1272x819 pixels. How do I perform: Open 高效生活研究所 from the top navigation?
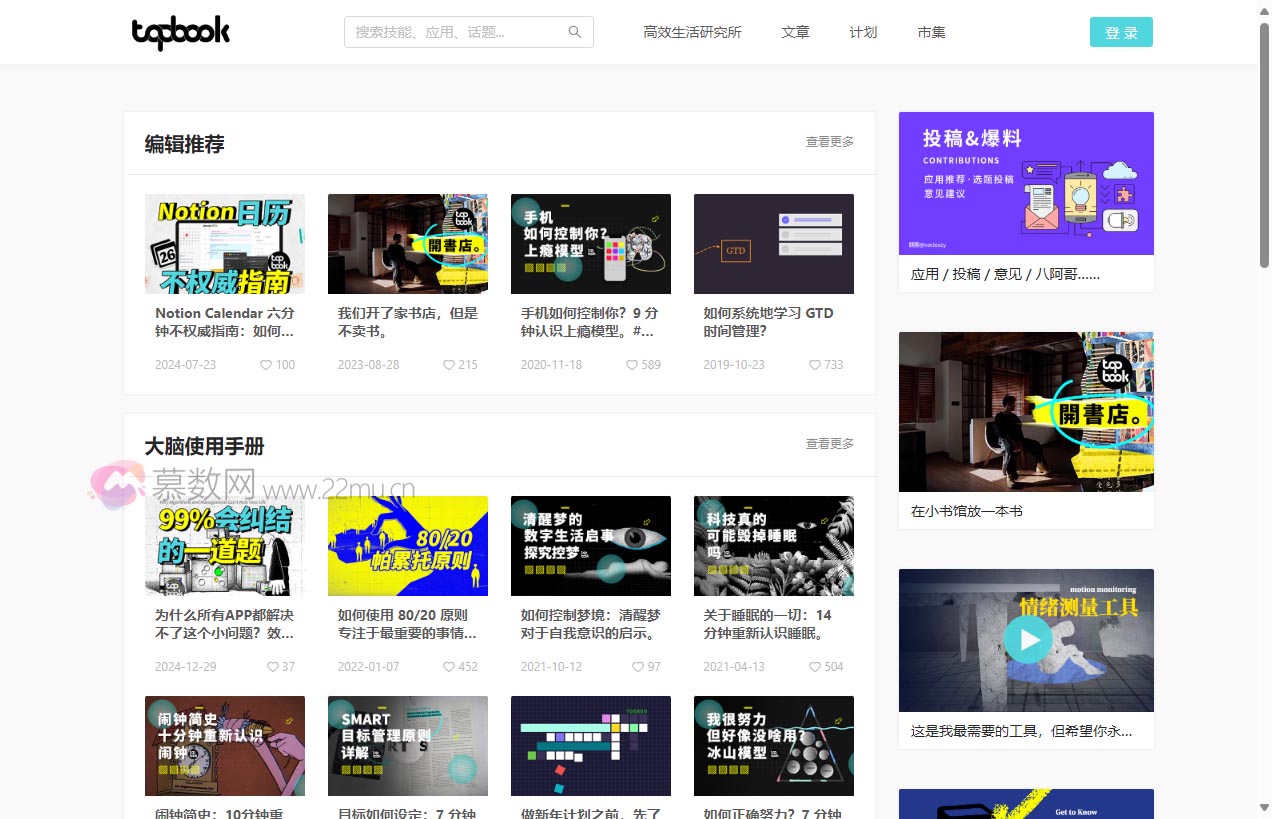point(692,32)
